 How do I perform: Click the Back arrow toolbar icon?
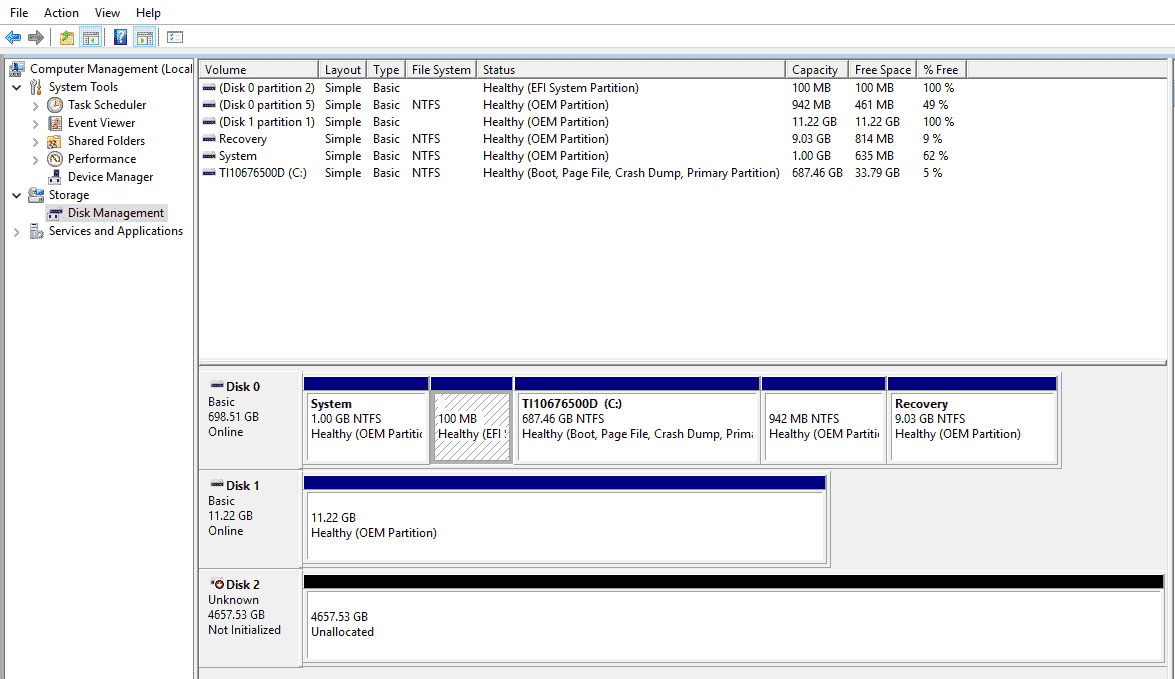pos(13,37)
